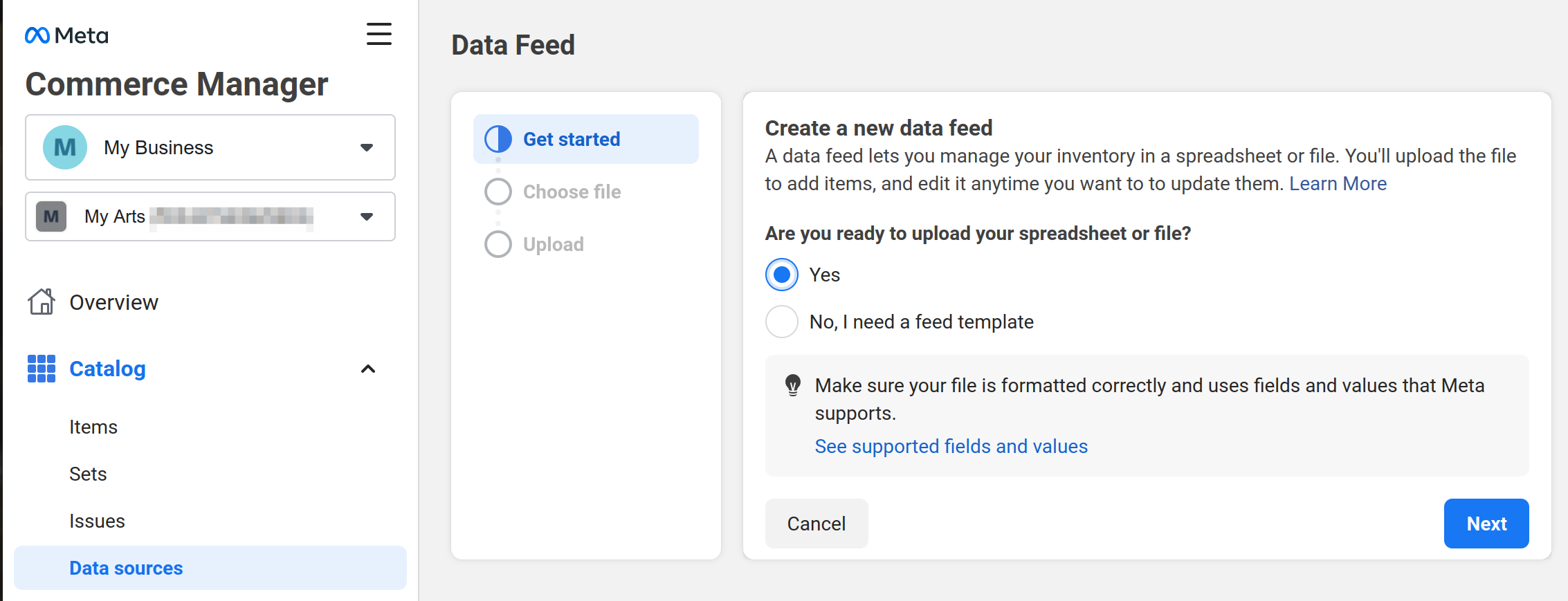This screenshot has height=601, width=1568.
Task: Click the My Arts catalog avatar icon
Action: tap(51, 216)
